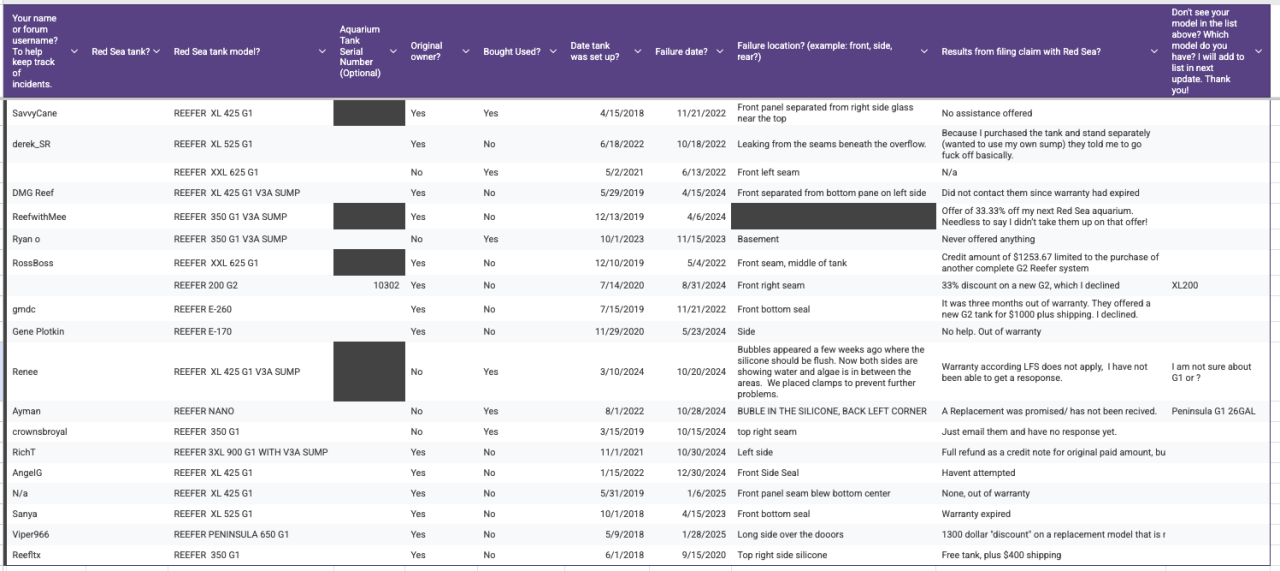Select "BUBLE IN THE SILICONE, BACK LEFT CORNER" cell
Image resolution: width=1280 pixels, height=571 pixels.
point(834,411)
